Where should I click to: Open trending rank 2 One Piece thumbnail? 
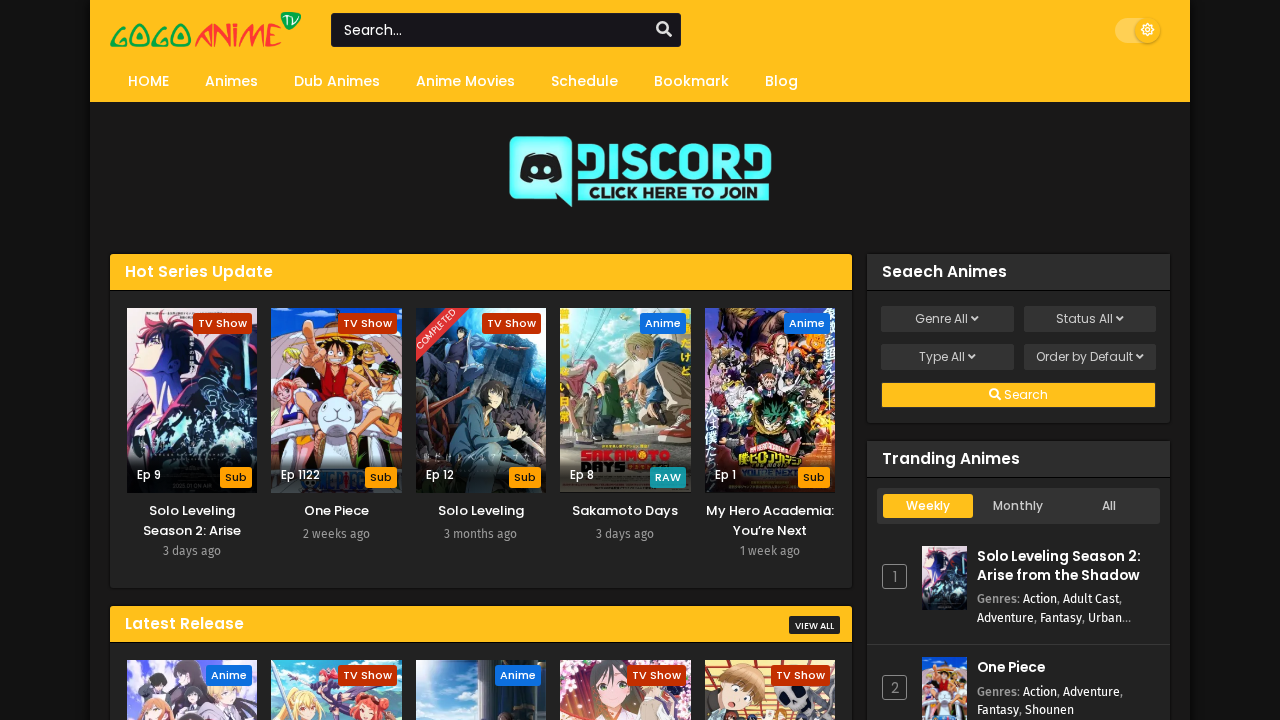pyautogui.click(x=944, y=688)
